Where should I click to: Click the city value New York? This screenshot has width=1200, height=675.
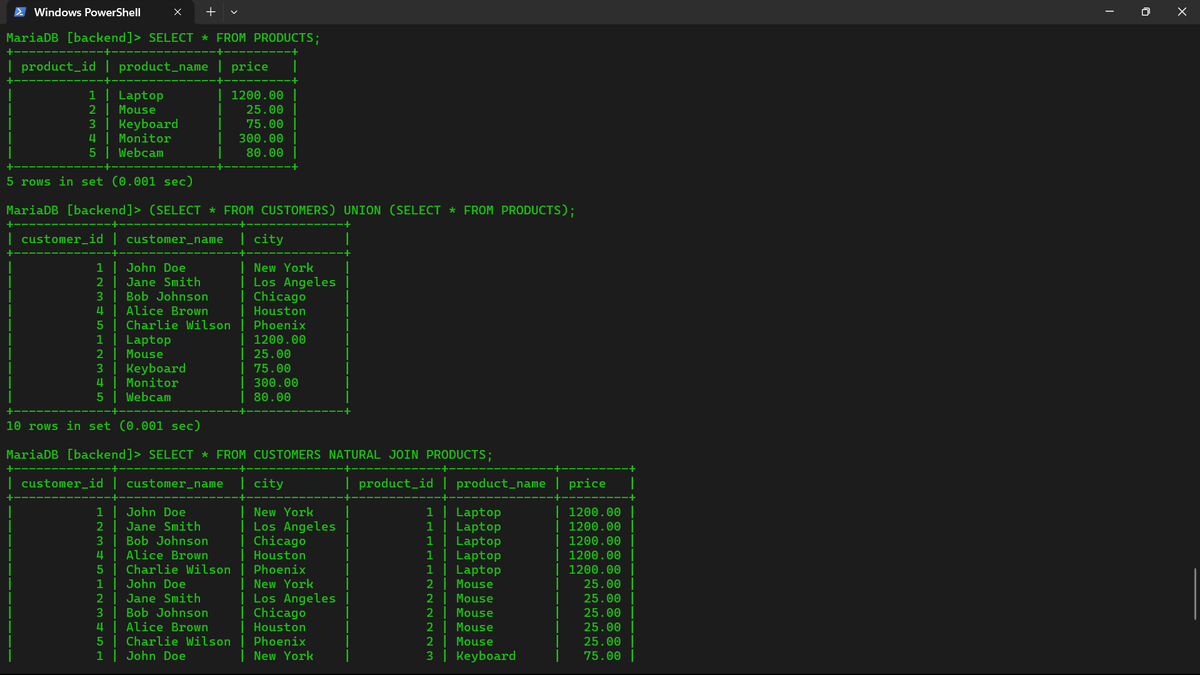pos(284,267)
